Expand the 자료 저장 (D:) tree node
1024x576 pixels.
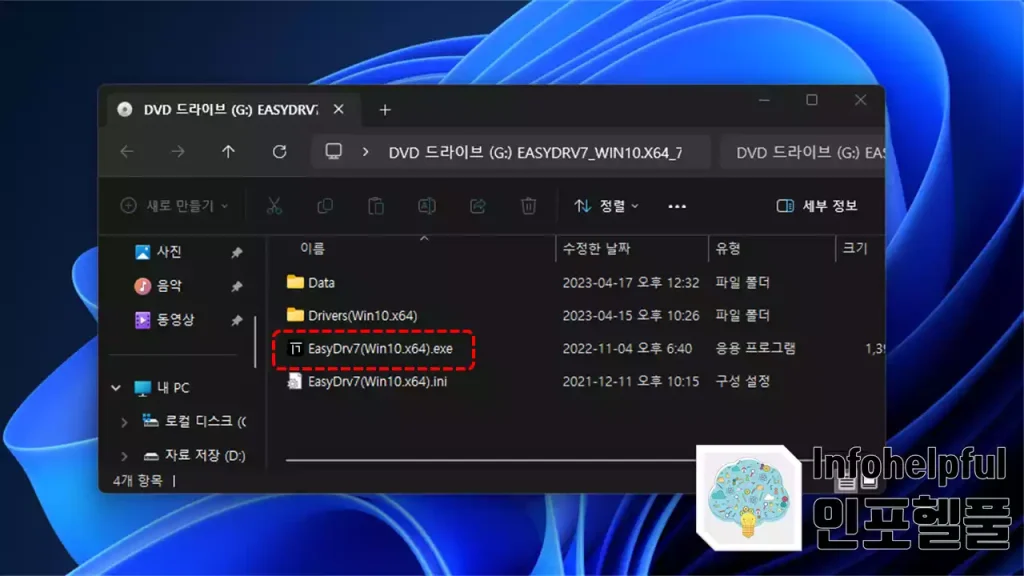pos(124,456)
